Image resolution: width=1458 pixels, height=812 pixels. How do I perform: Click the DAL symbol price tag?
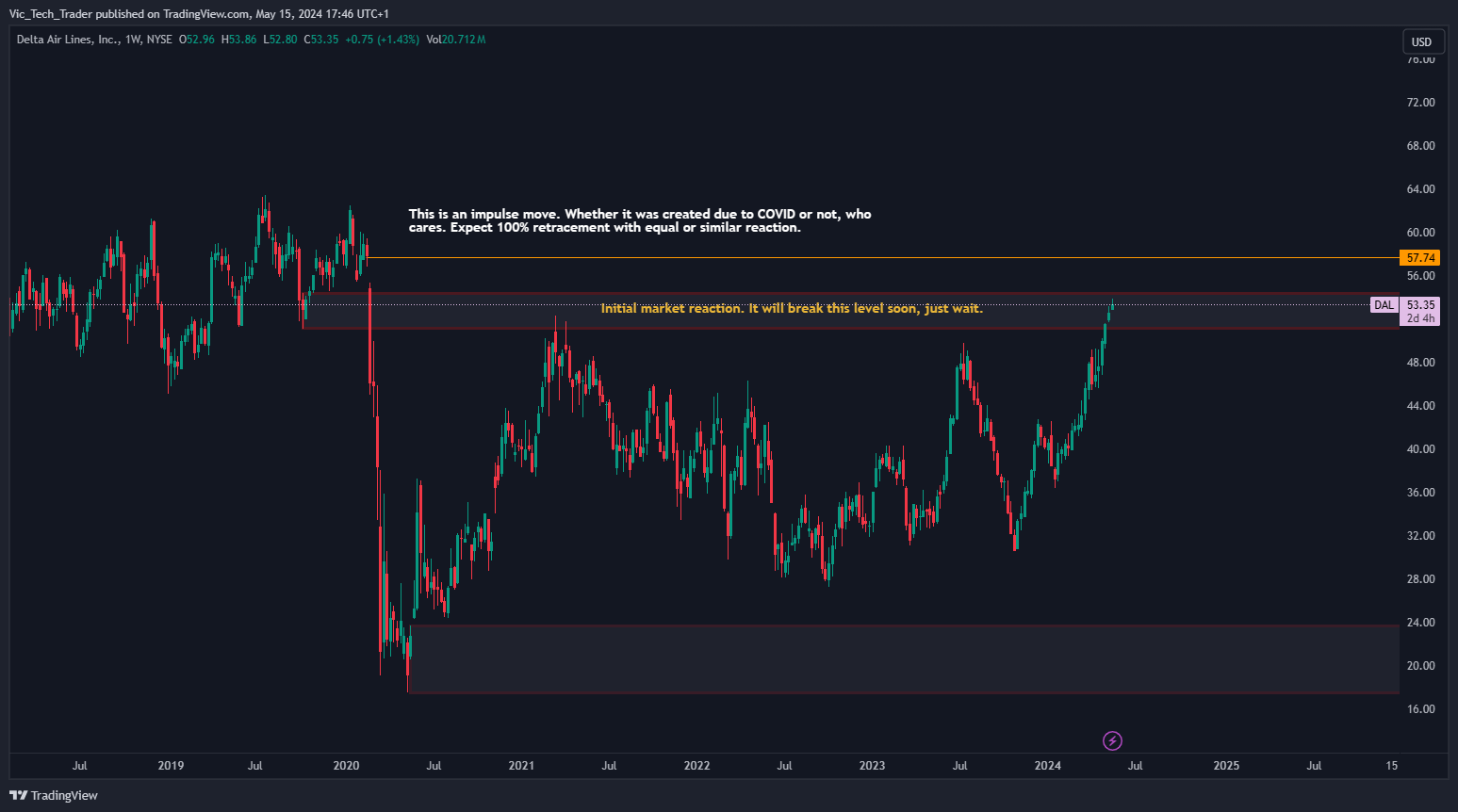(x=1384, y=305)
